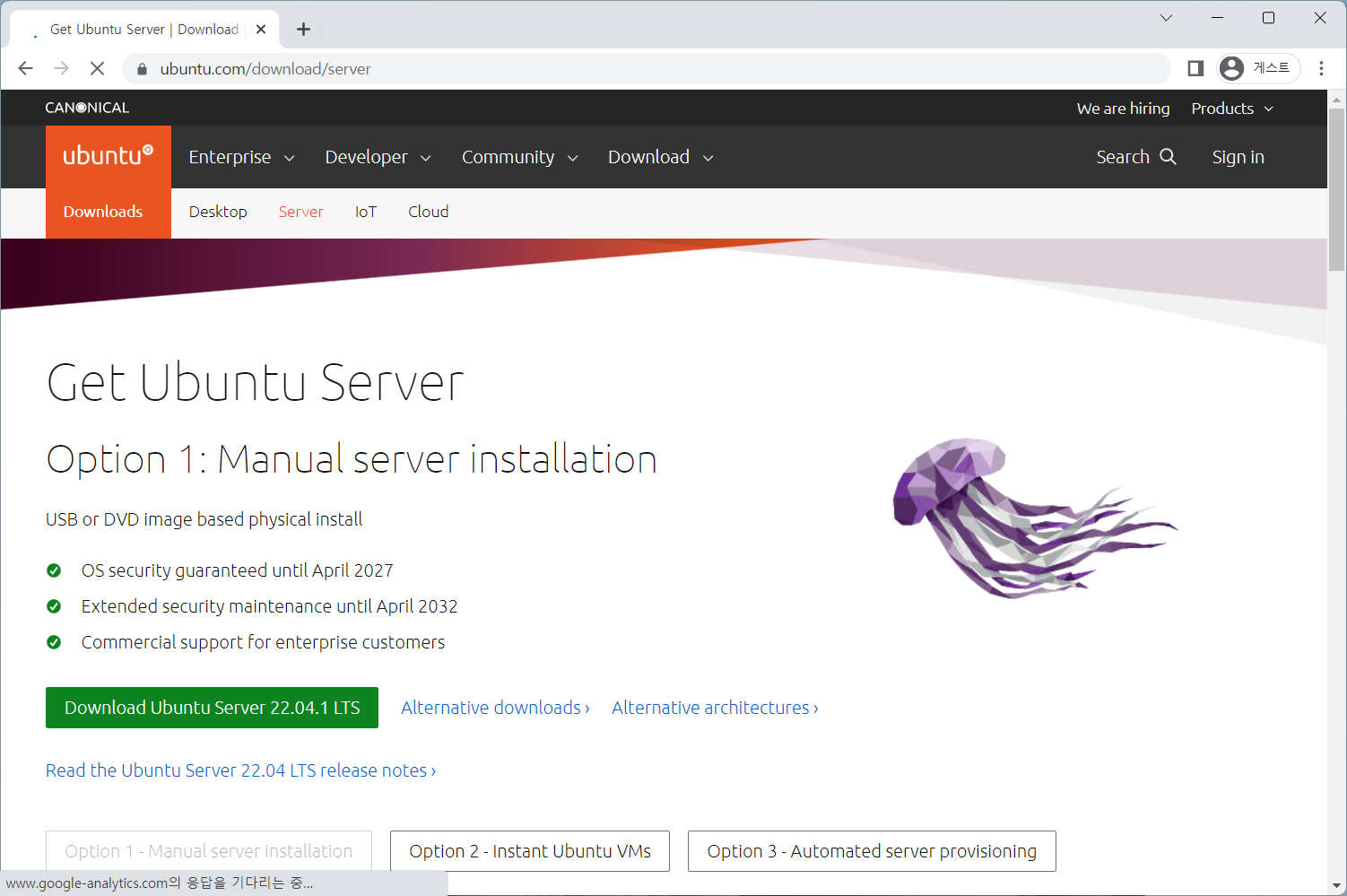Image resolution: width=1347 pixels, height=896 pixels.
Task: Click the browser address bar
Action: click(x=628, y=68)
